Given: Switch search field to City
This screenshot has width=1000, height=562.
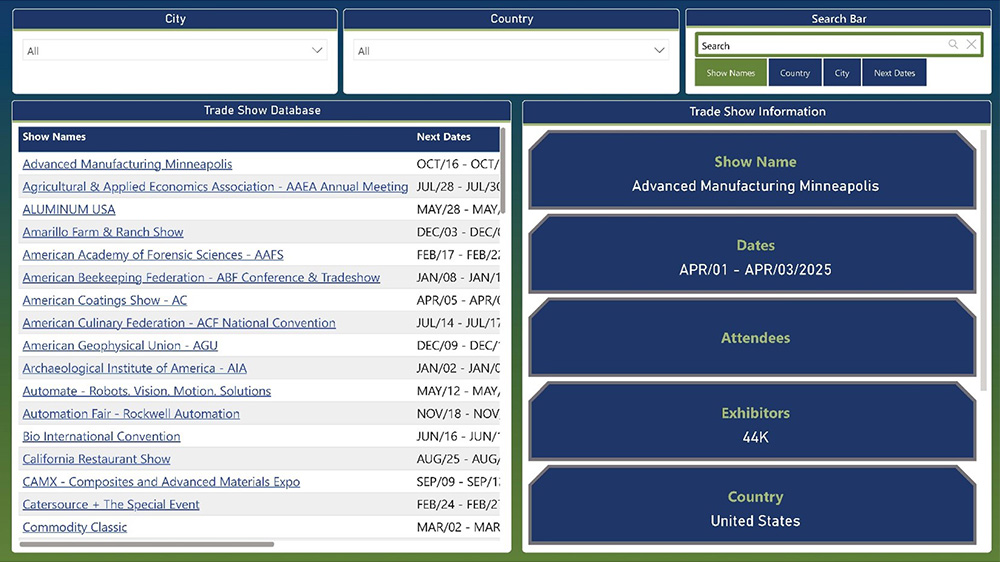Looking at the screenshot, I should [x=842, y=73].
